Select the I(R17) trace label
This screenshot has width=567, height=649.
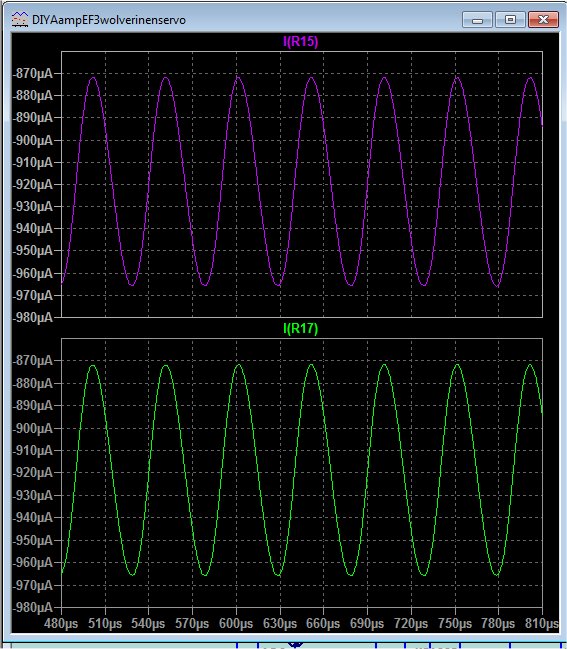tap(300, 329)
